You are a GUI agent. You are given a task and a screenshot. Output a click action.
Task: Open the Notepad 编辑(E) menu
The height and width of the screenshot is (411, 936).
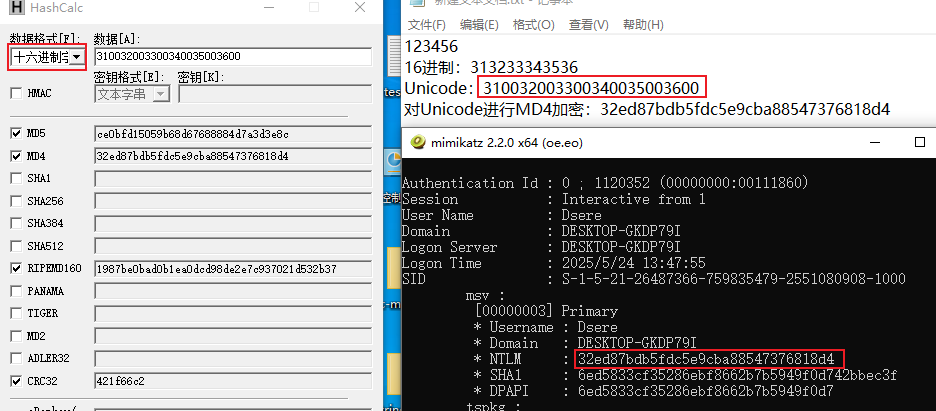coord(479,24)
